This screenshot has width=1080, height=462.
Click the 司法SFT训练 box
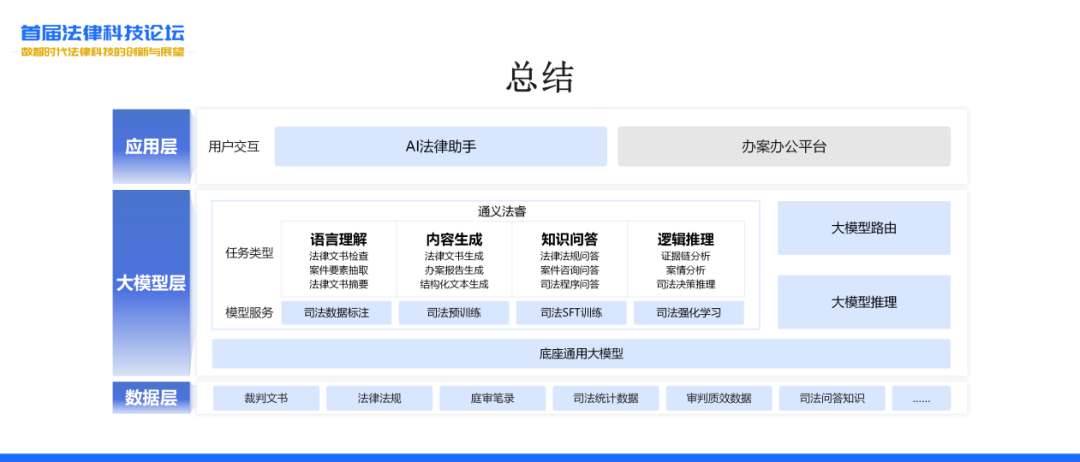click(572, 313)
